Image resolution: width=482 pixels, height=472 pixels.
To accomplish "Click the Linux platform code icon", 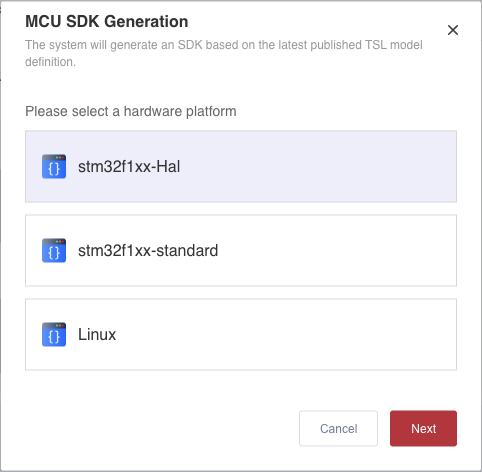I will point(54,334).
